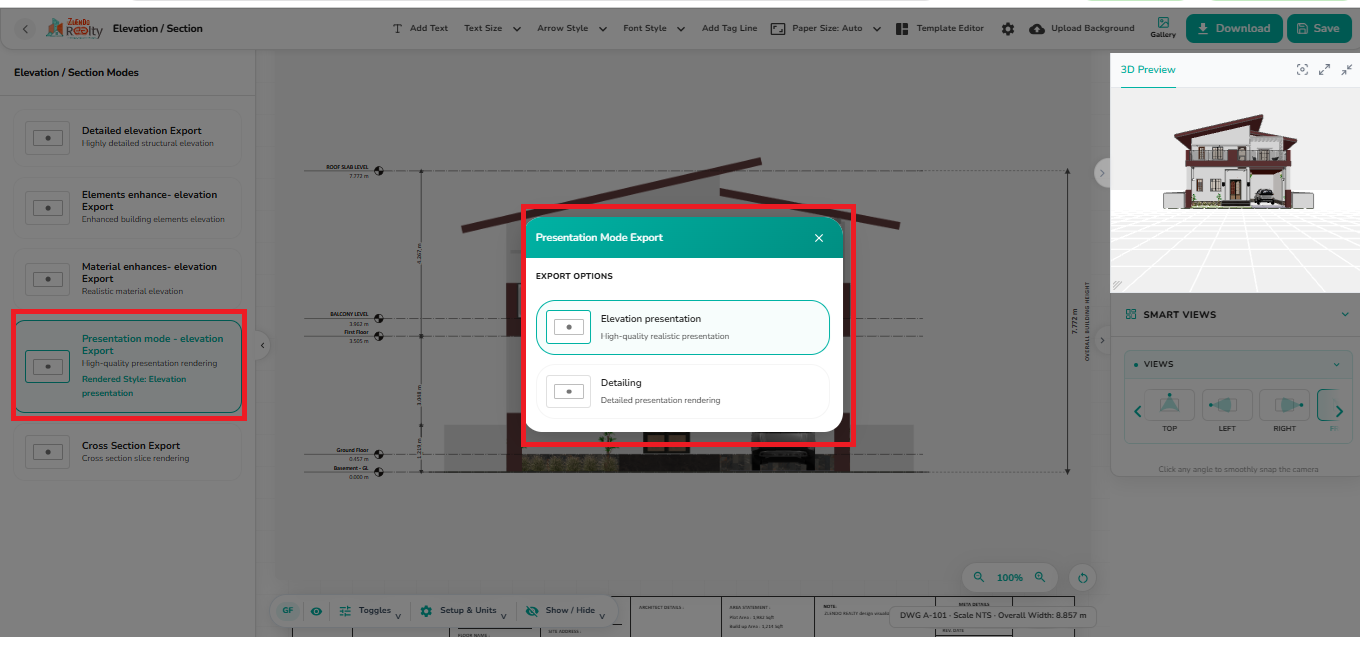Click Add Text tool
Viewport: 1365px width, 645px height.
coord(420,29)
